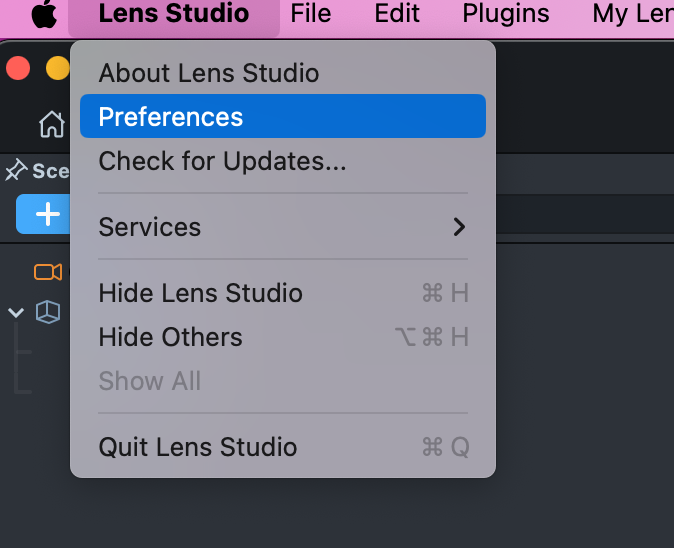Image resolution: width=674 pixels, height=548 pixels.
Task: Click the blue plus add button
Action: tap(46, 214)
